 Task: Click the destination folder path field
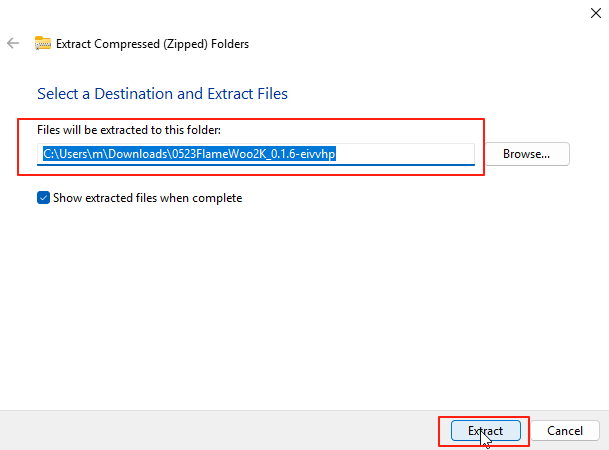(255, 154)
